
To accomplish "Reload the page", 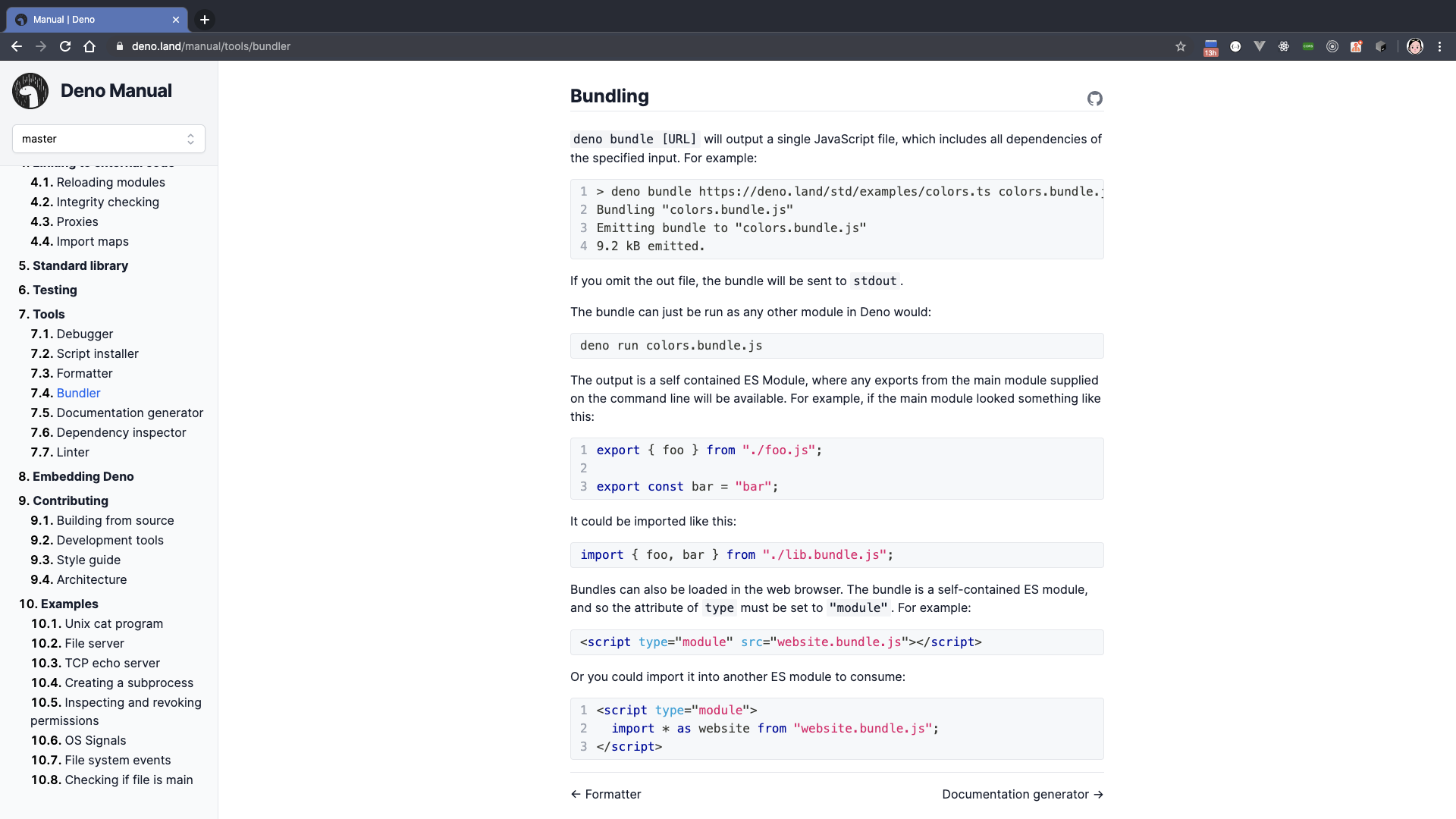I will (x=65, y=46).
